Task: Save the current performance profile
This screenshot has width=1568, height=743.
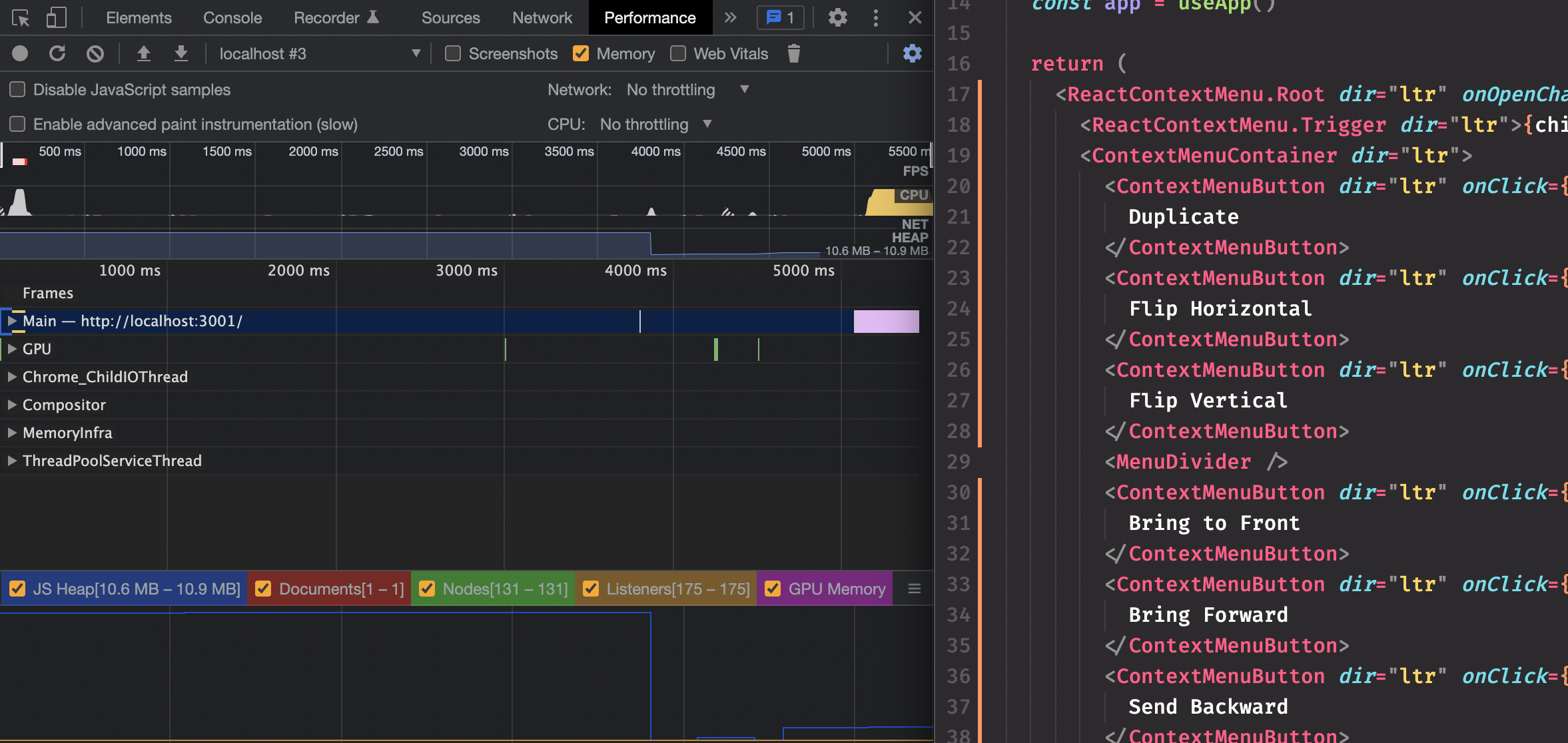Action: point(181,53)
